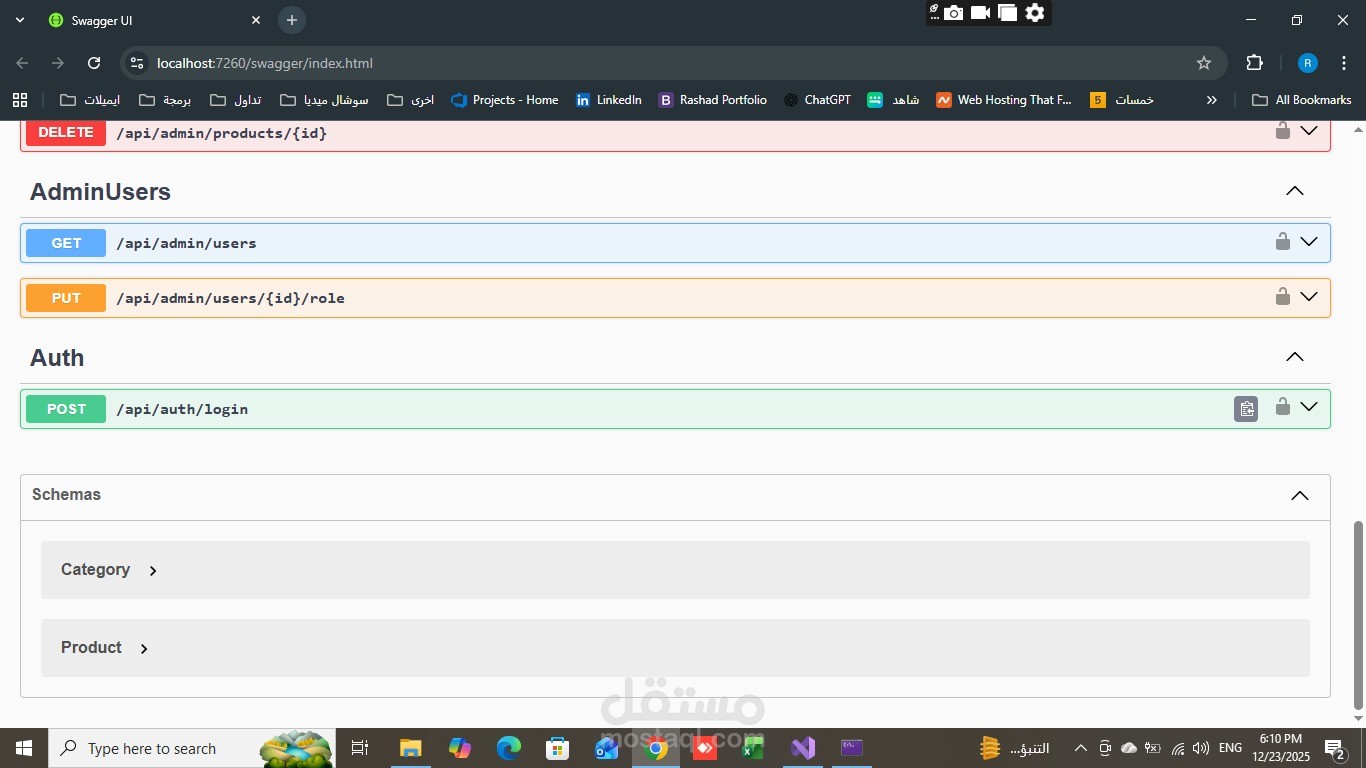Click the /api/auth/login path text
This screenshot has width=1366, height=768.
pos(182,409)
